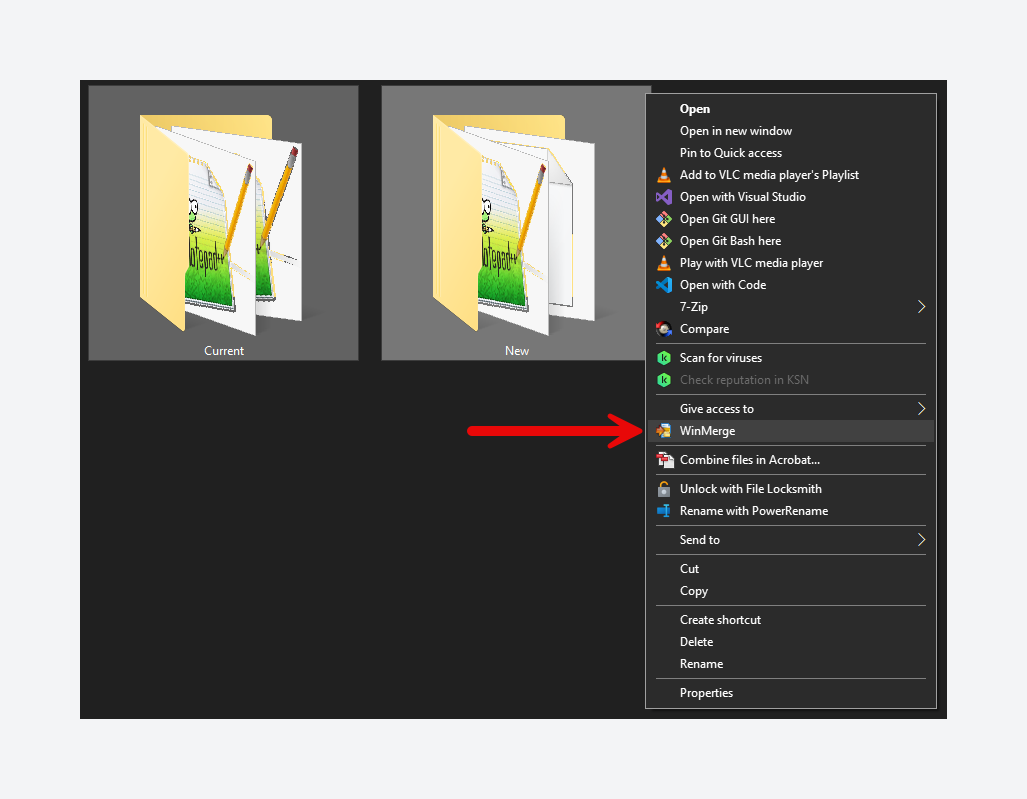Select Open with Code entry

791,285
